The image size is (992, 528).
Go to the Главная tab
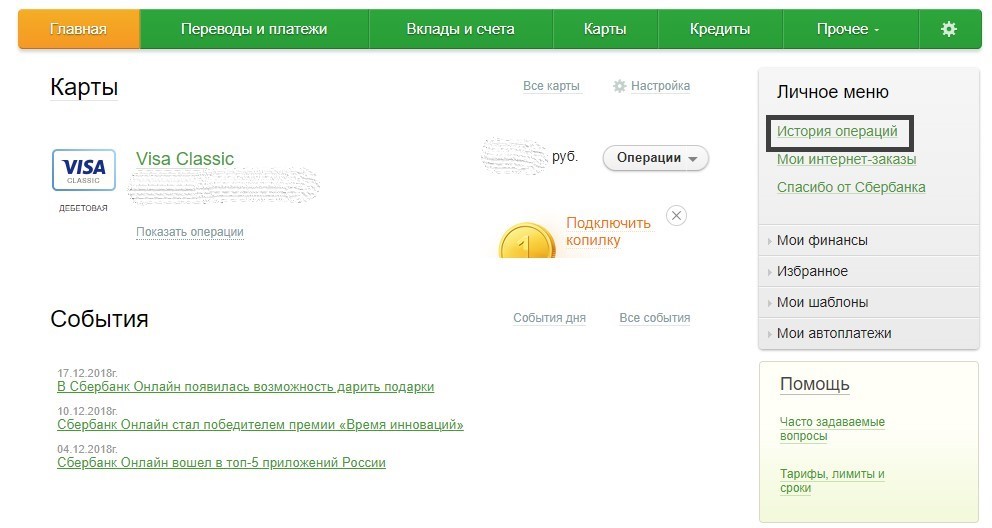[78, 29]
